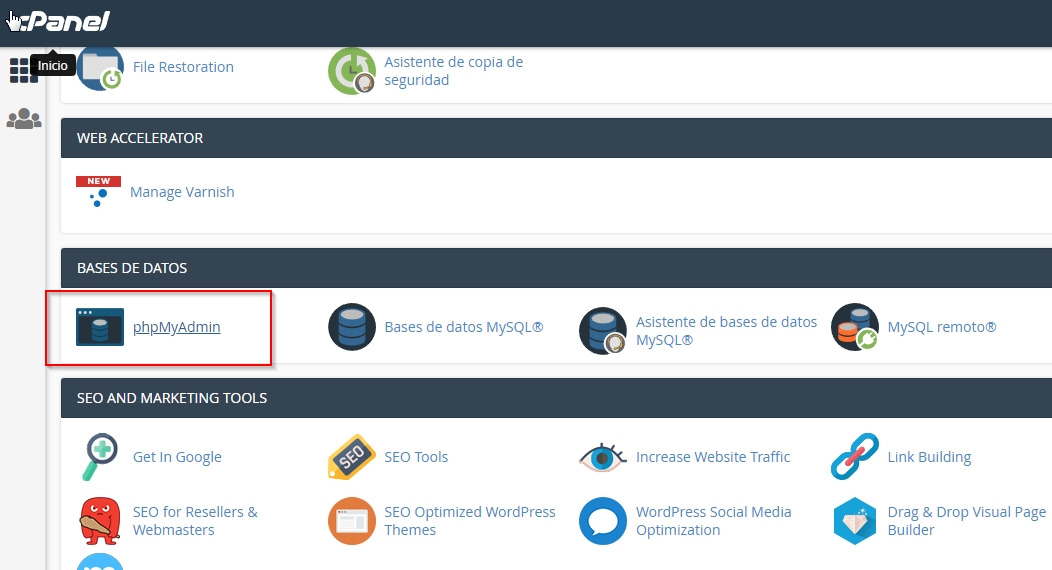Collapse the BASES DE DATOS section header
The image size is (1052, 570).
coord(556,268)
